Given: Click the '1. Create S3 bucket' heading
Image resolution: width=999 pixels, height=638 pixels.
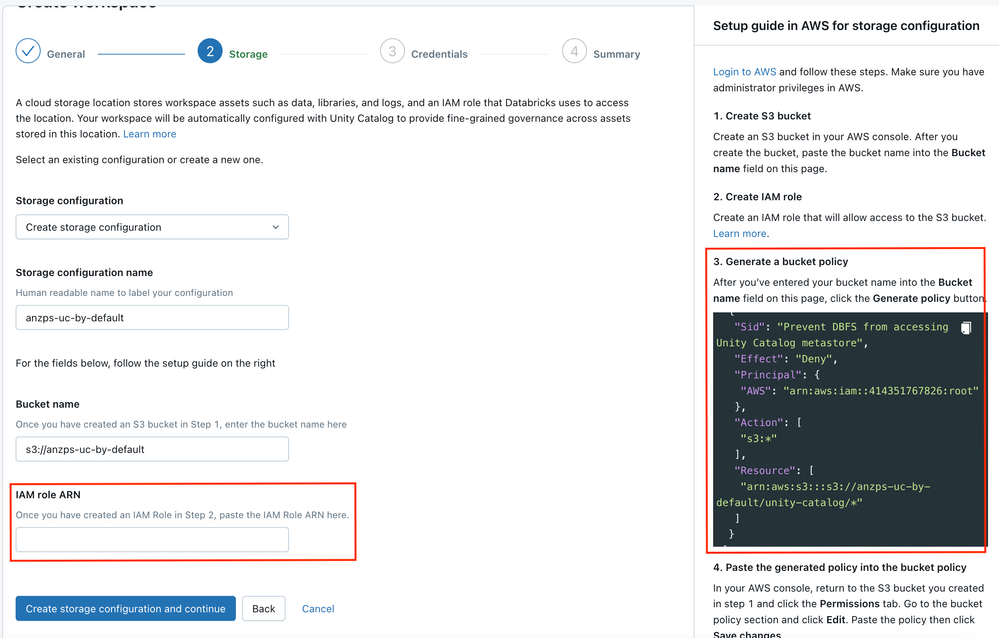Looking at the screenshot, I should (x=762, y=116).
